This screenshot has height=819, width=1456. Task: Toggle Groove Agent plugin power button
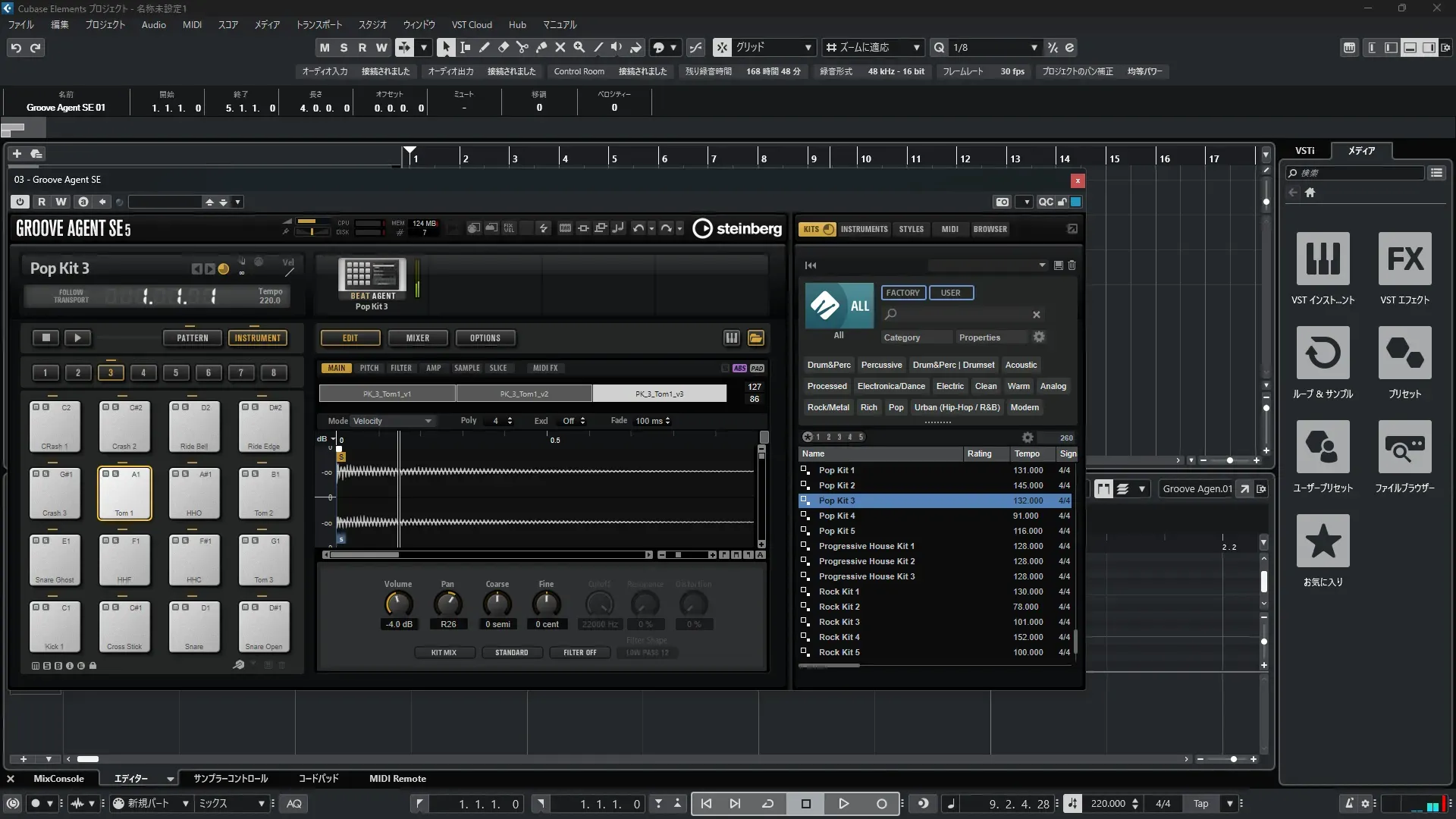click(20, 202)
